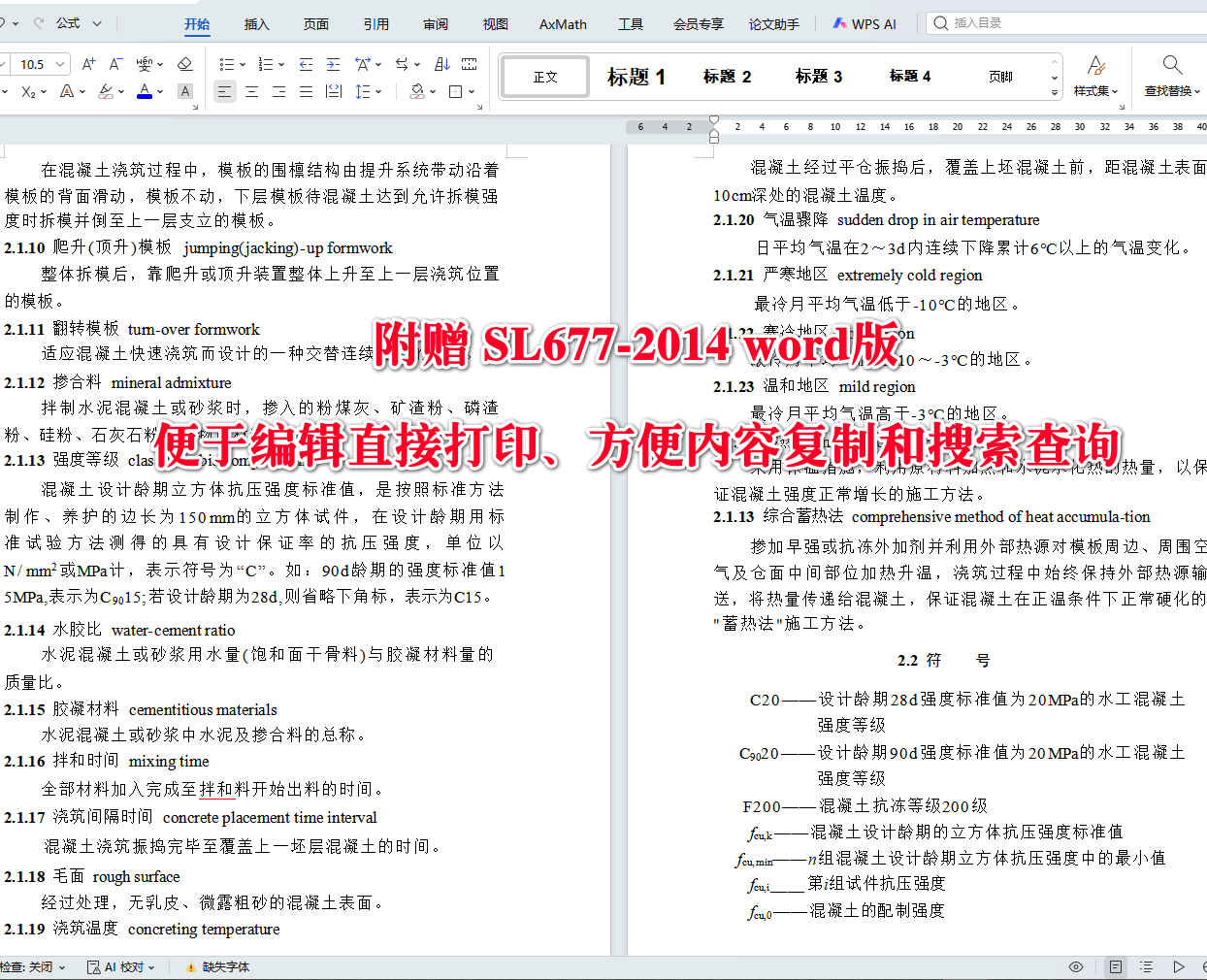
Task: Click the subscript X₂ icon
Action: [x=29, y=91]
